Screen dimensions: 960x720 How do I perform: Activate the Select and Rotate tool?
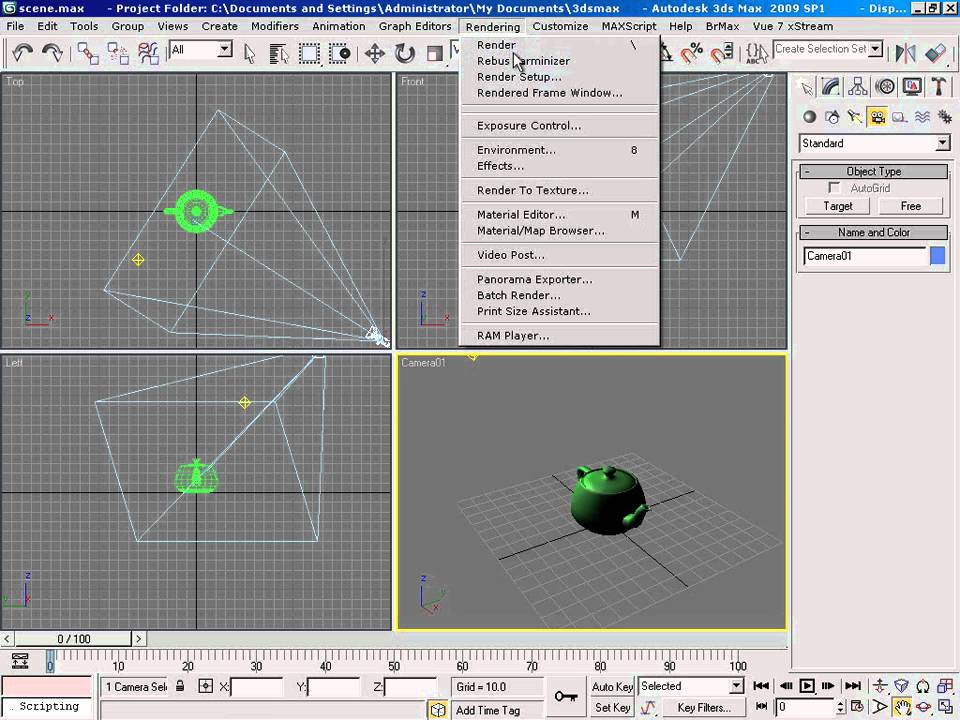coord(405,53)
